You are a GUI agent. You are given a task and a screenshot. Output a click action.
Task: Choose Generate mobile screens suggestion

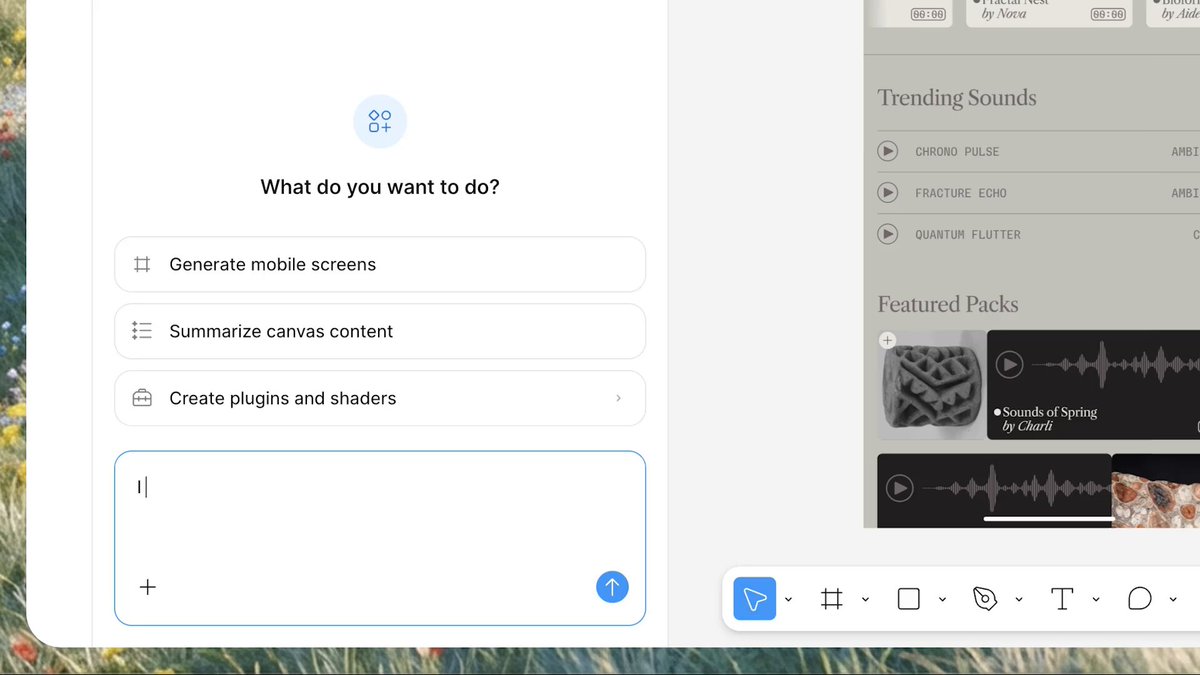380,264
